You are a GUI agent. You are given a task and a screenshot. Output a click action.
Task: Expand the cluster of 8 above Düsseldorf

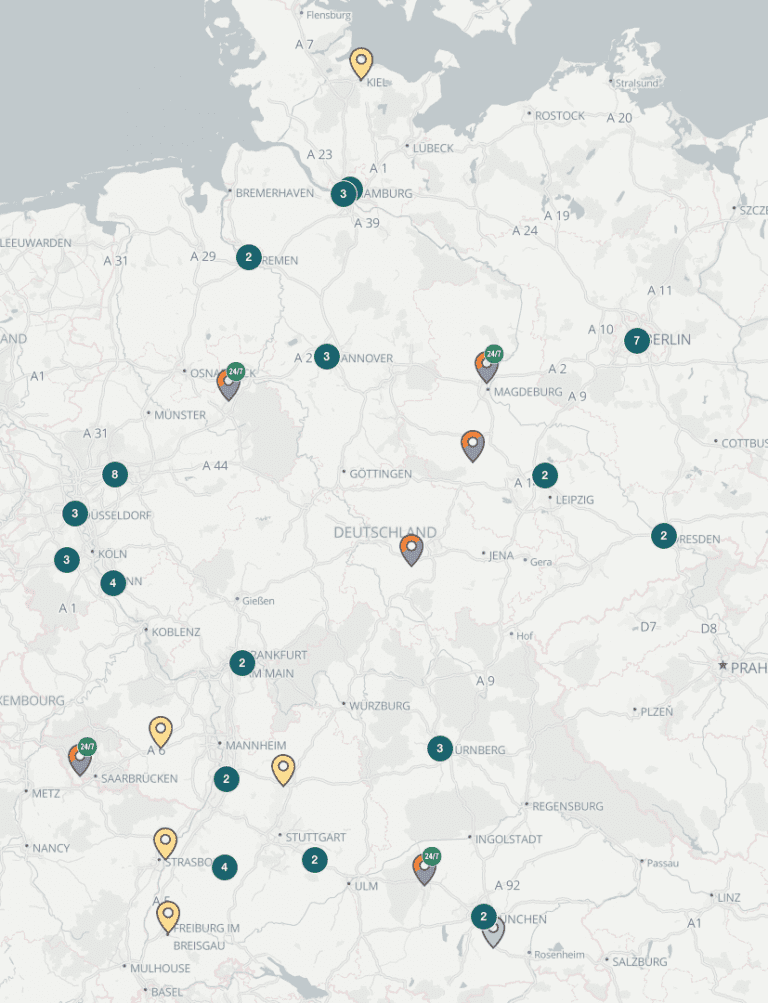coord(115,474)
